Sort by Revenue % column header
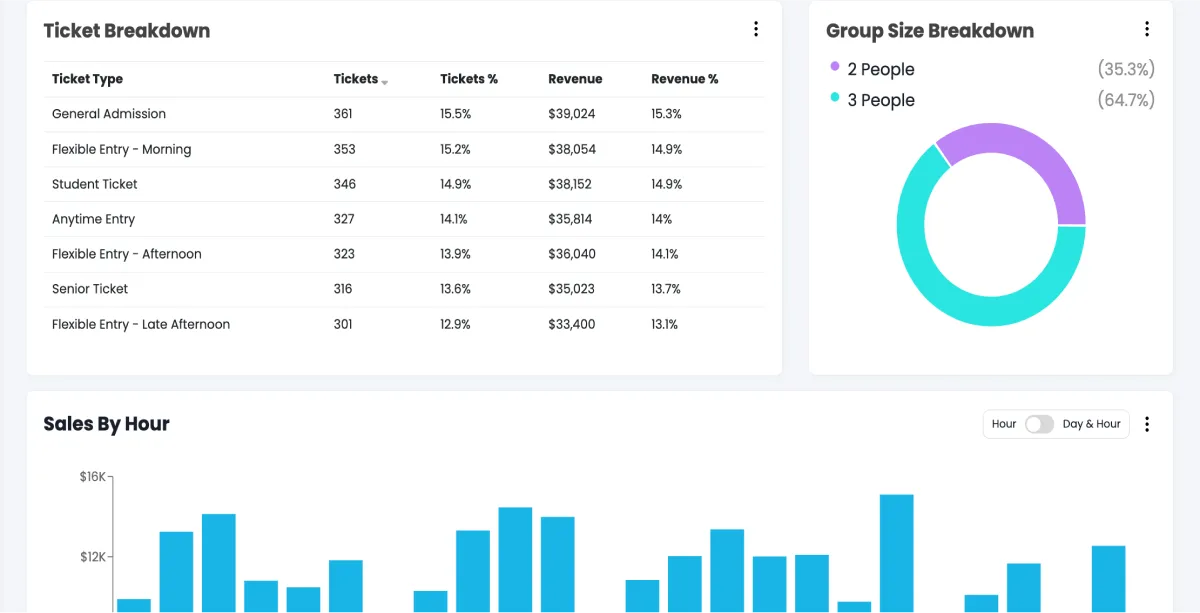The image size is (1200, 613). click(685, 79)
